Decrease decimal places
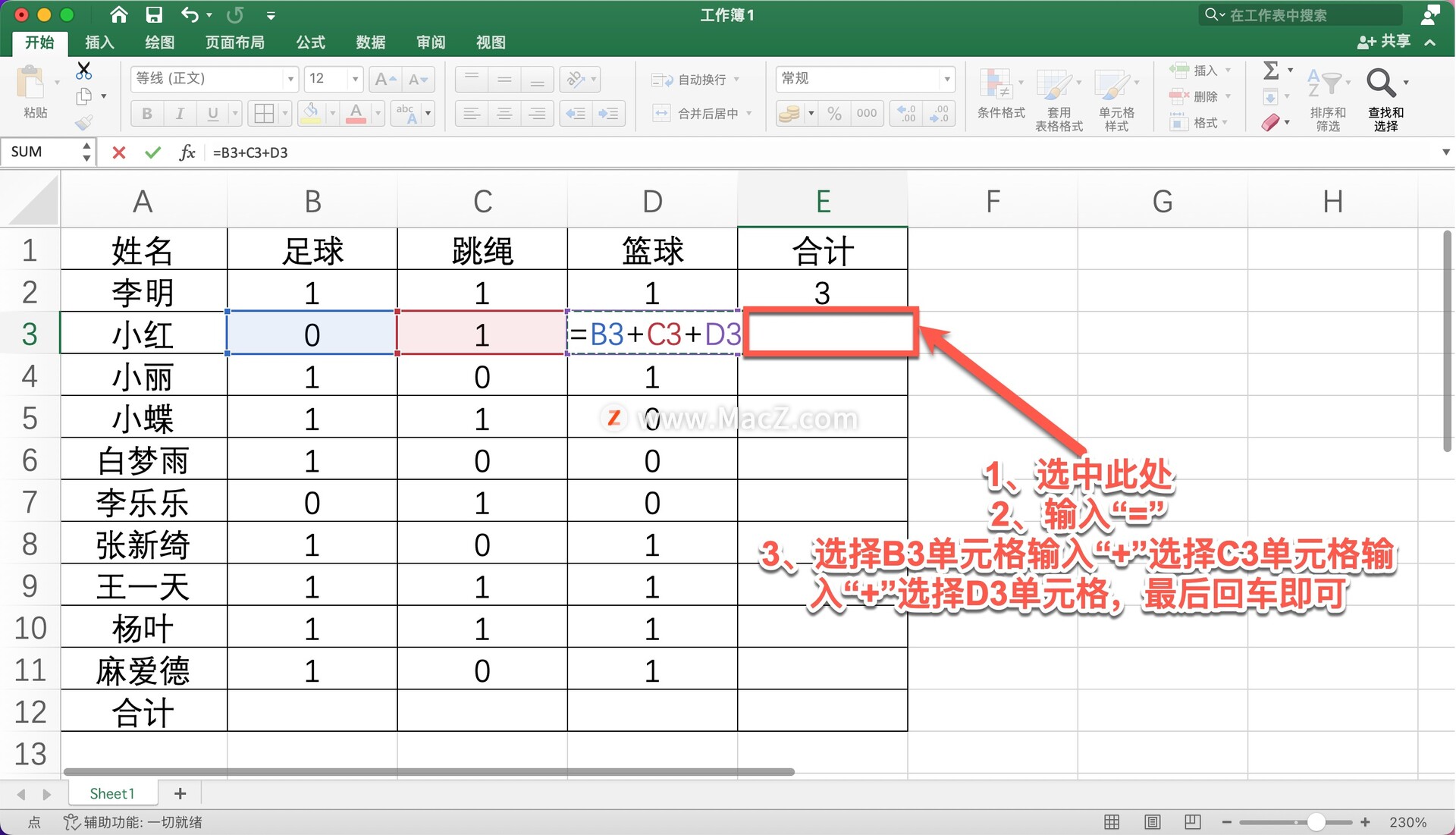This screenshot has height=835, width=1456. [x=939, y=114]
